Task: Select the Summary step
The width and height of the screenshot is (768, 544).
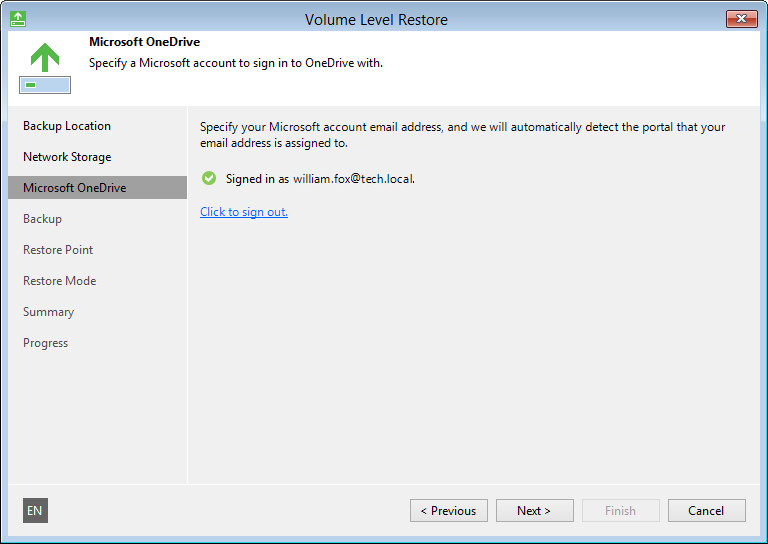Action: 48,312
